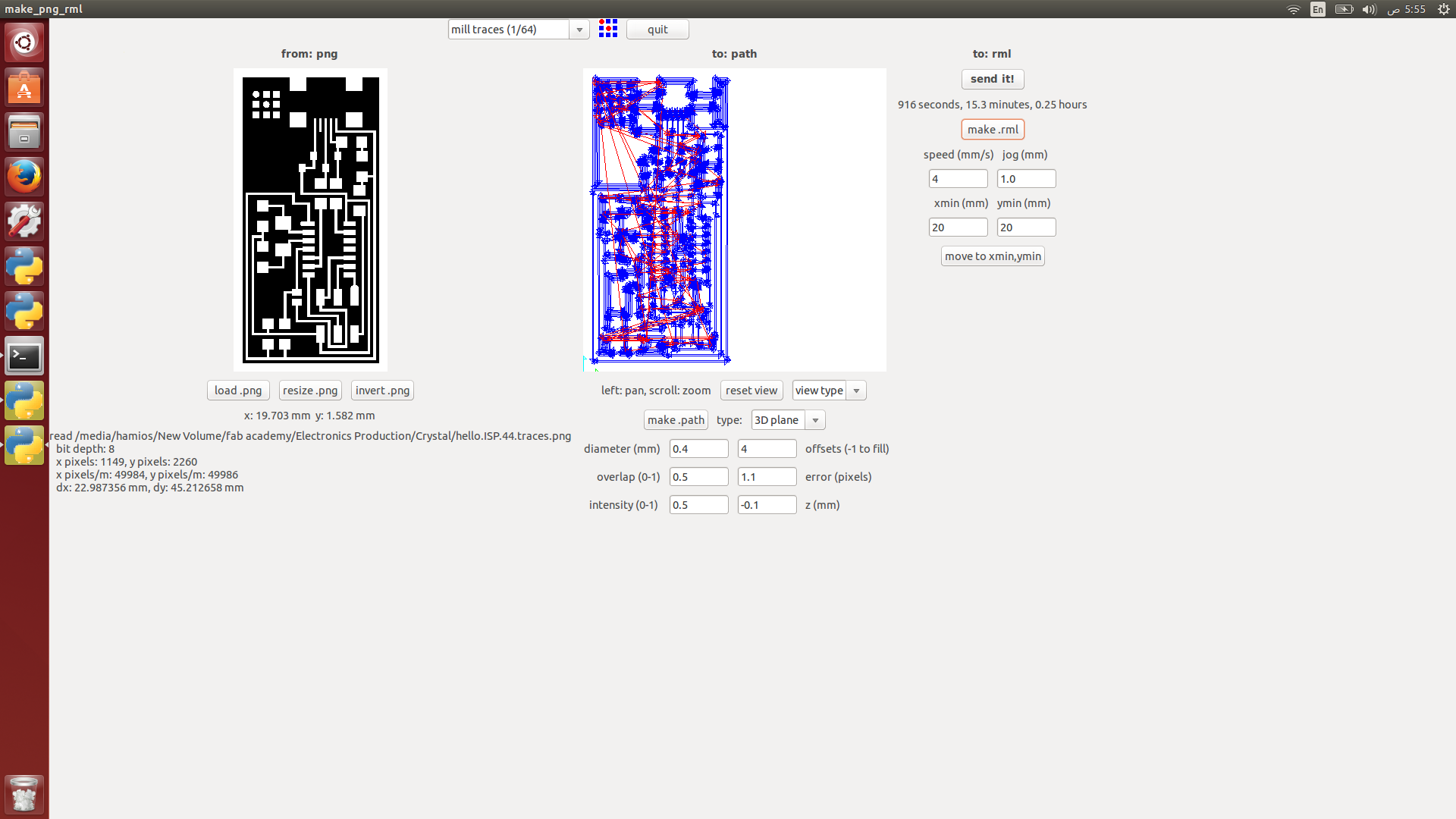Open the Ubuntu Dash home icon
The image size is (1456, 819).
pyautogui.click(x=24, y=42)
